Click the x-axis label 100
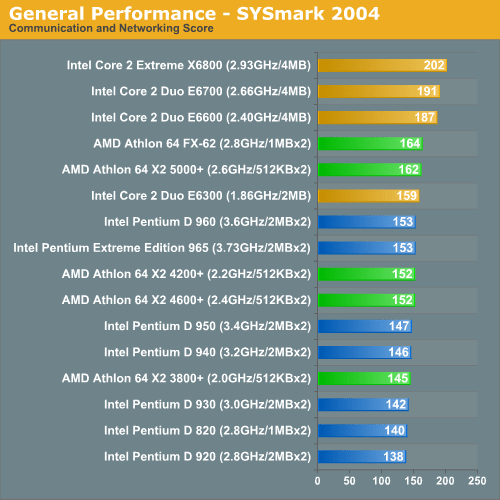Viewport: 500px width, 500px height. tap(381, 481)
